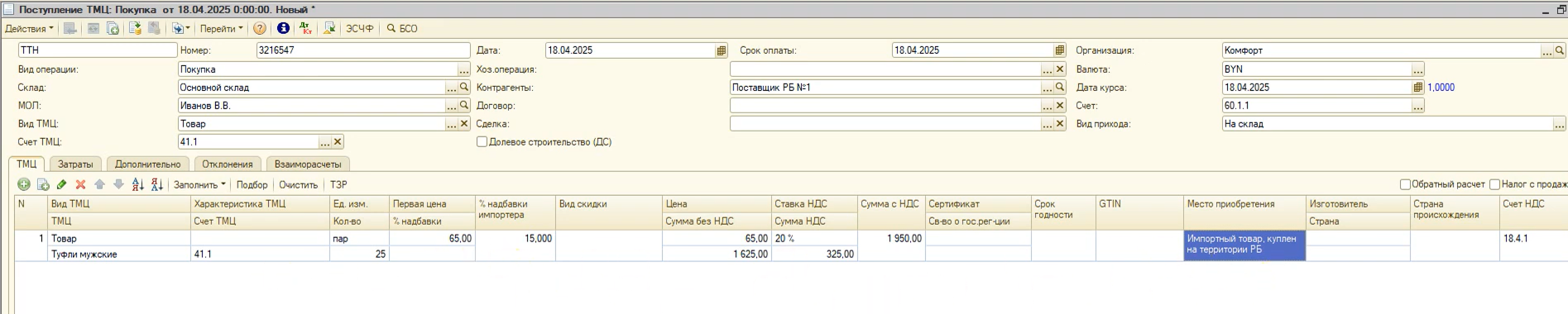This screenshot has width=1568, height=314.
Task: Toggle Долевое строительство (ДС) checkbox
Action: click(482, 142)
